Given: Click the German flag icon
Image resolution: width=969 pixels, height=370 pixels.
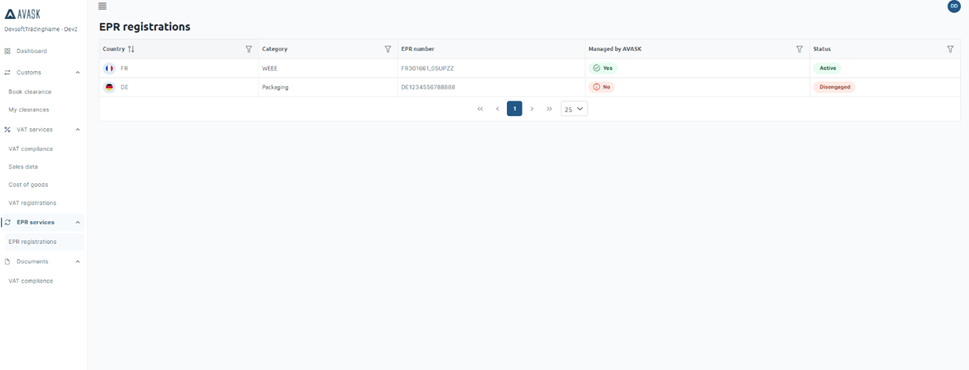Looking at the screenshot, I should (x=109, y=87).
